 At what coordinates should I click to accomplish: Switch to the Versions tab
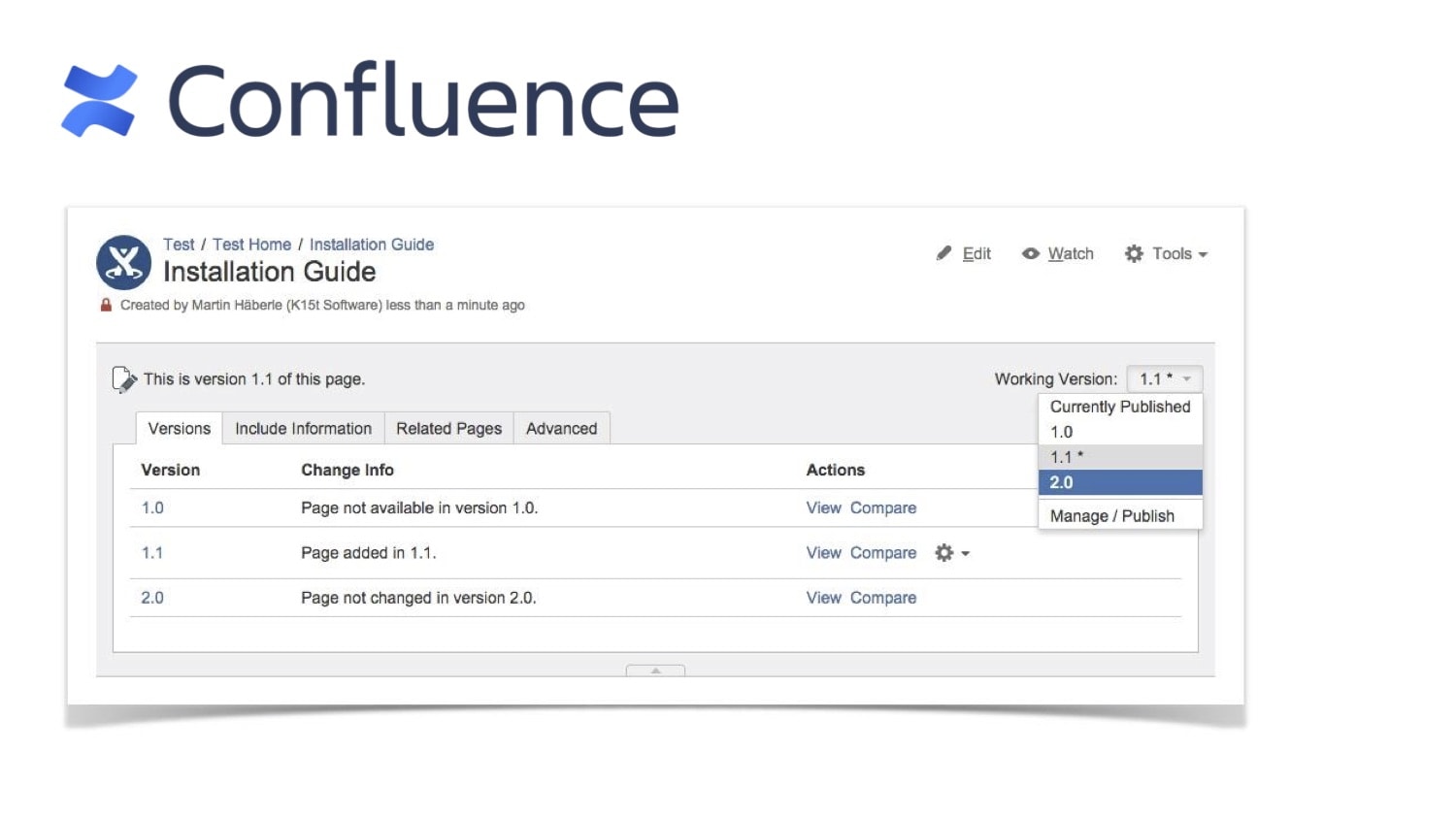[179, 428]
